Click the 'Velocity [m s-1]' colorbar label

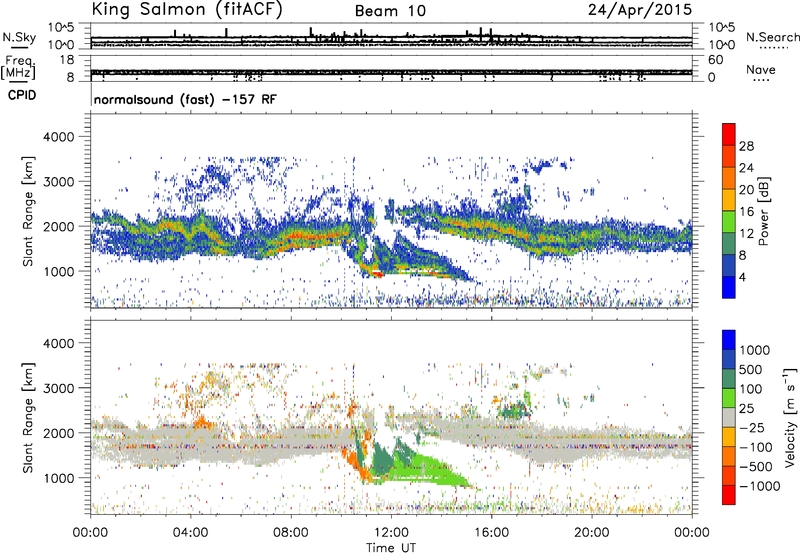coord(790,417)
